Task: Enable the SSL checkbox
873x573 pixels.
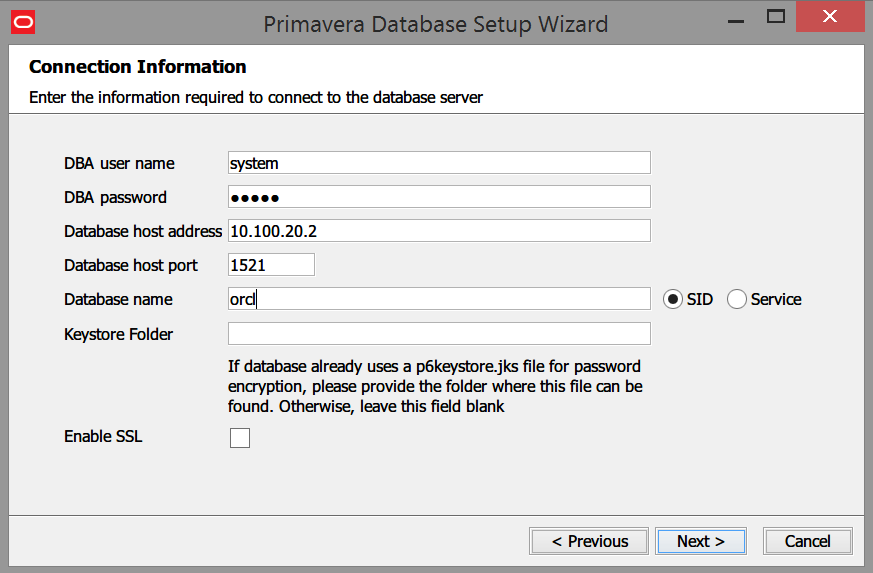Action: [x=240, y=438]
